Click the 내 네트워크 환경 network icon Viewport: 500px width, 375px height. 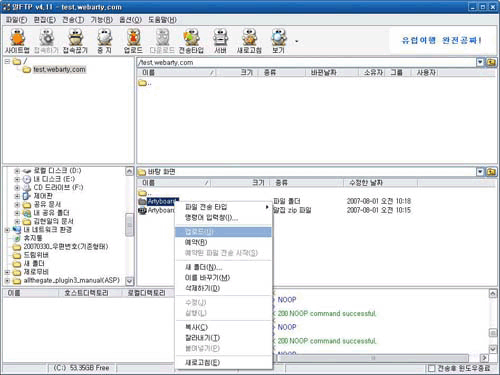coord(17,230)
